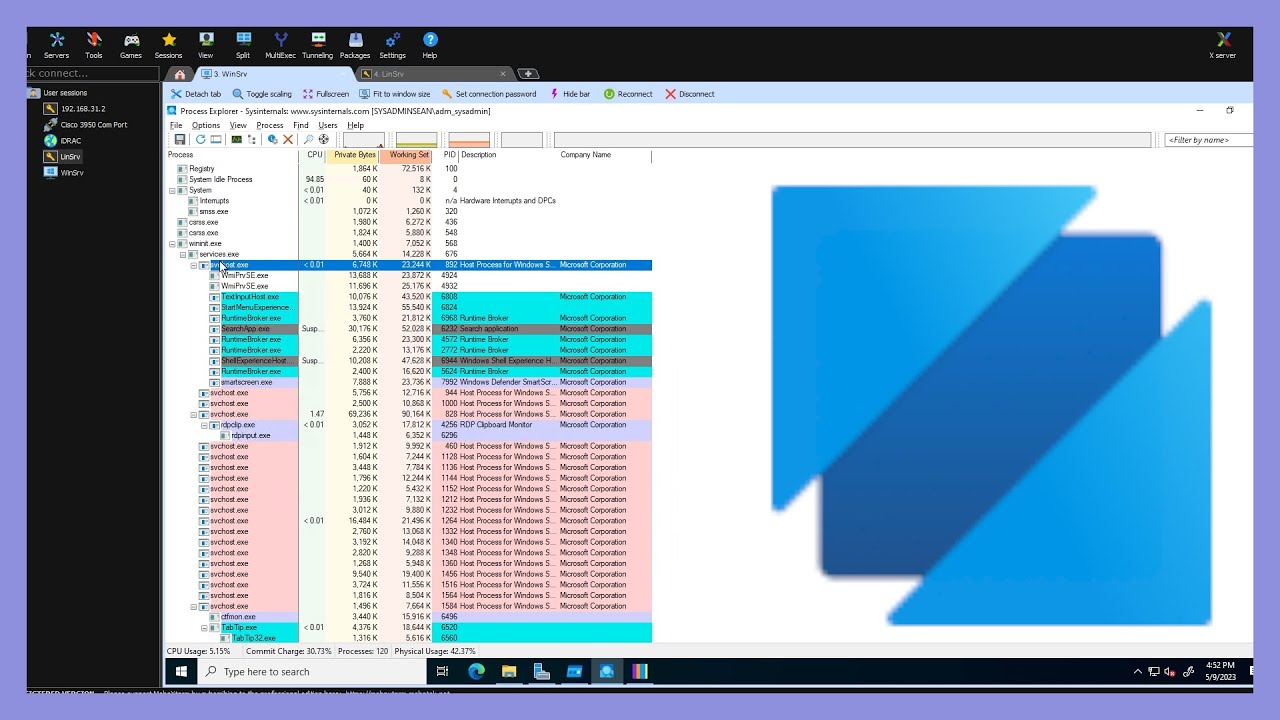Open the CPU usage mini graph
The image size is (1280, 720).
tap(364, 140)
